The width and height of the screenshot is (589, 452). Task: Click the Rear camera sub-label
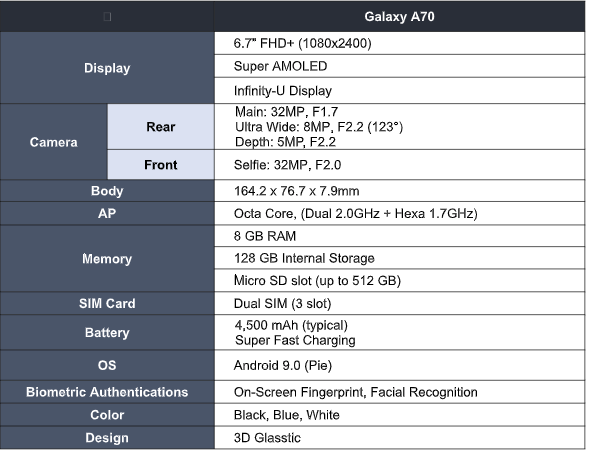161,127
